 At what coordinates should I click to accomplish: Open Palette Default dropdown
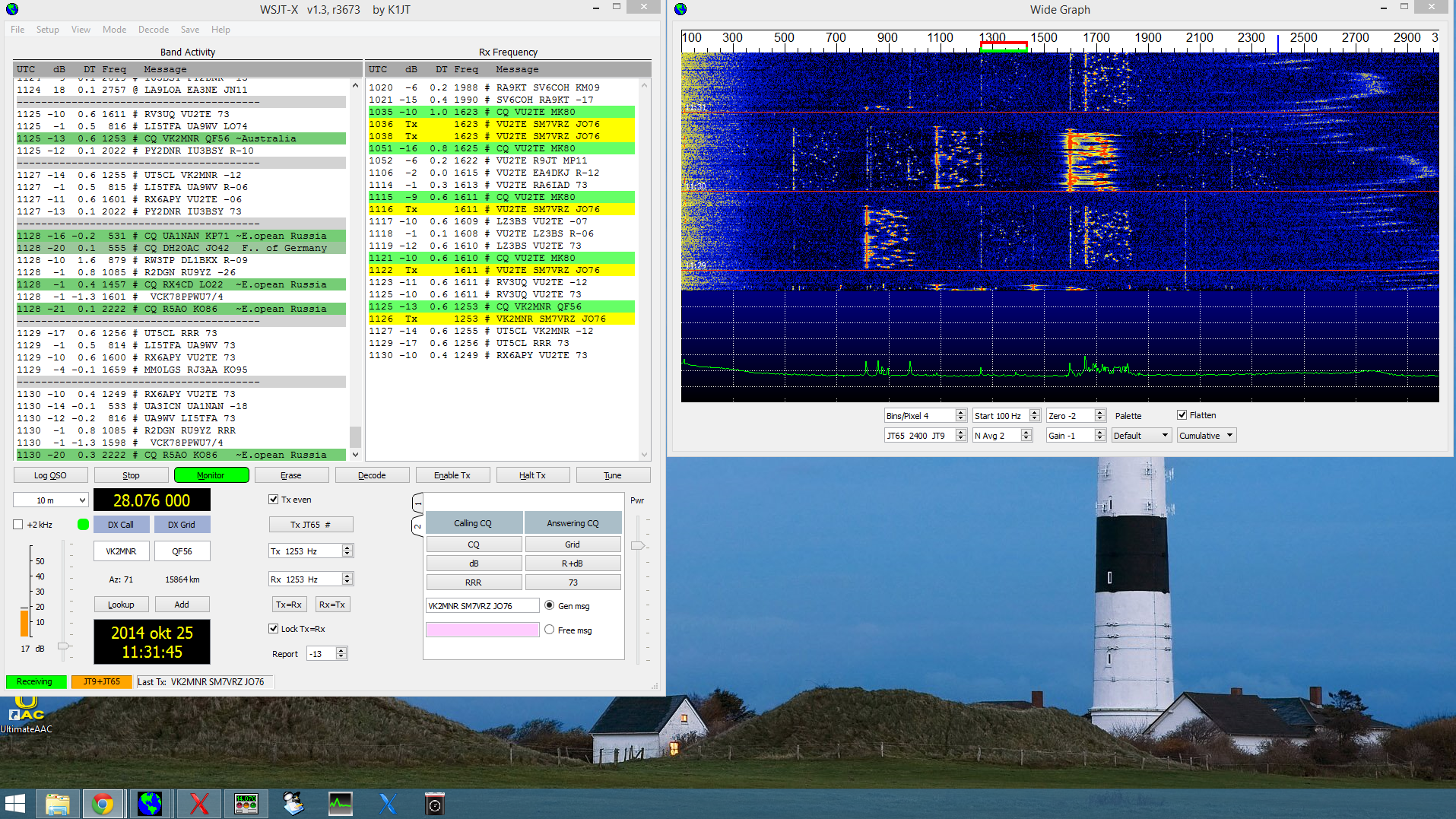tap(1140, 436)
